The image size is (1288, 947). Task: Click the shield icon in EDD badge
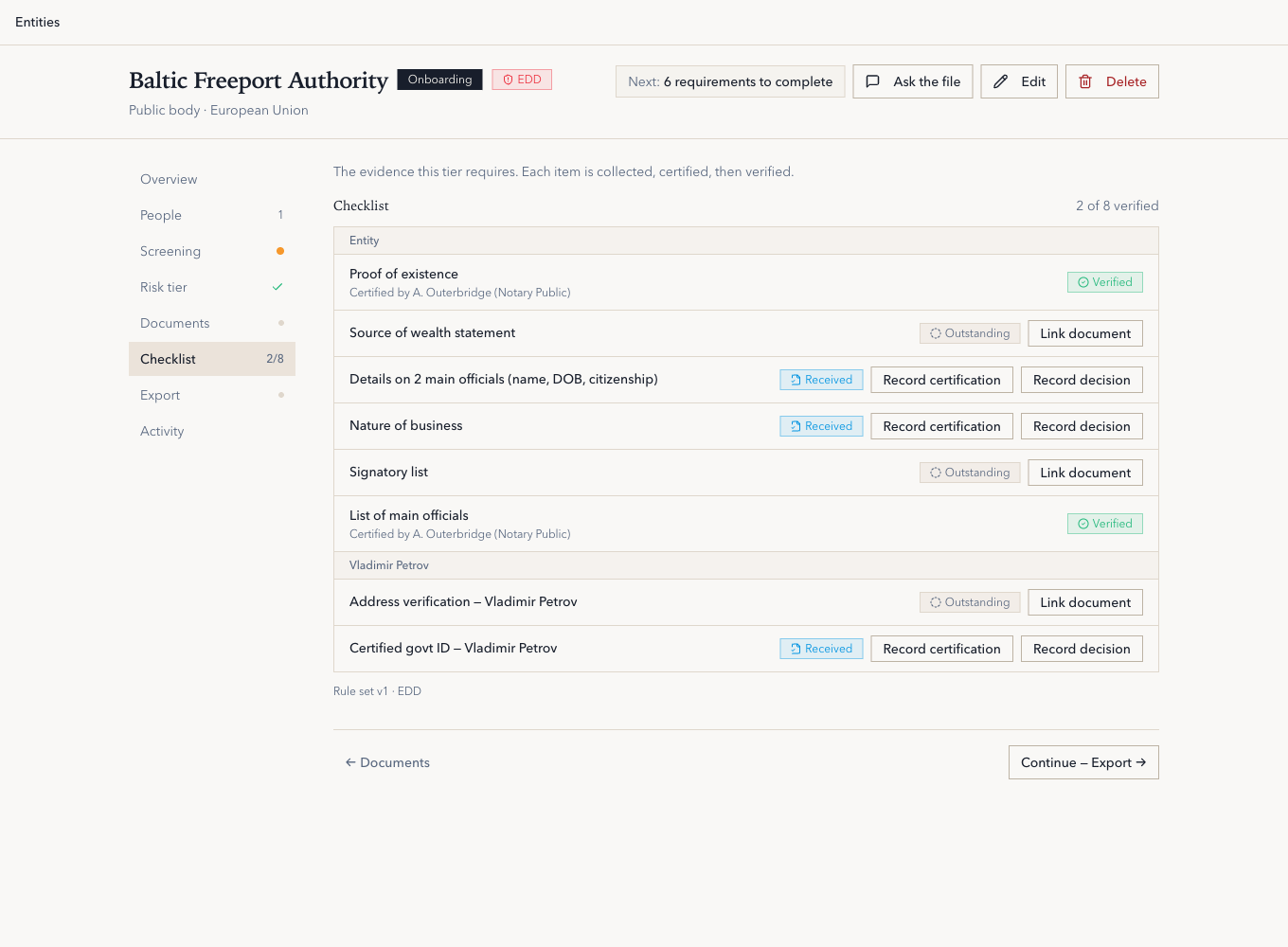click(x=508, y=80)
